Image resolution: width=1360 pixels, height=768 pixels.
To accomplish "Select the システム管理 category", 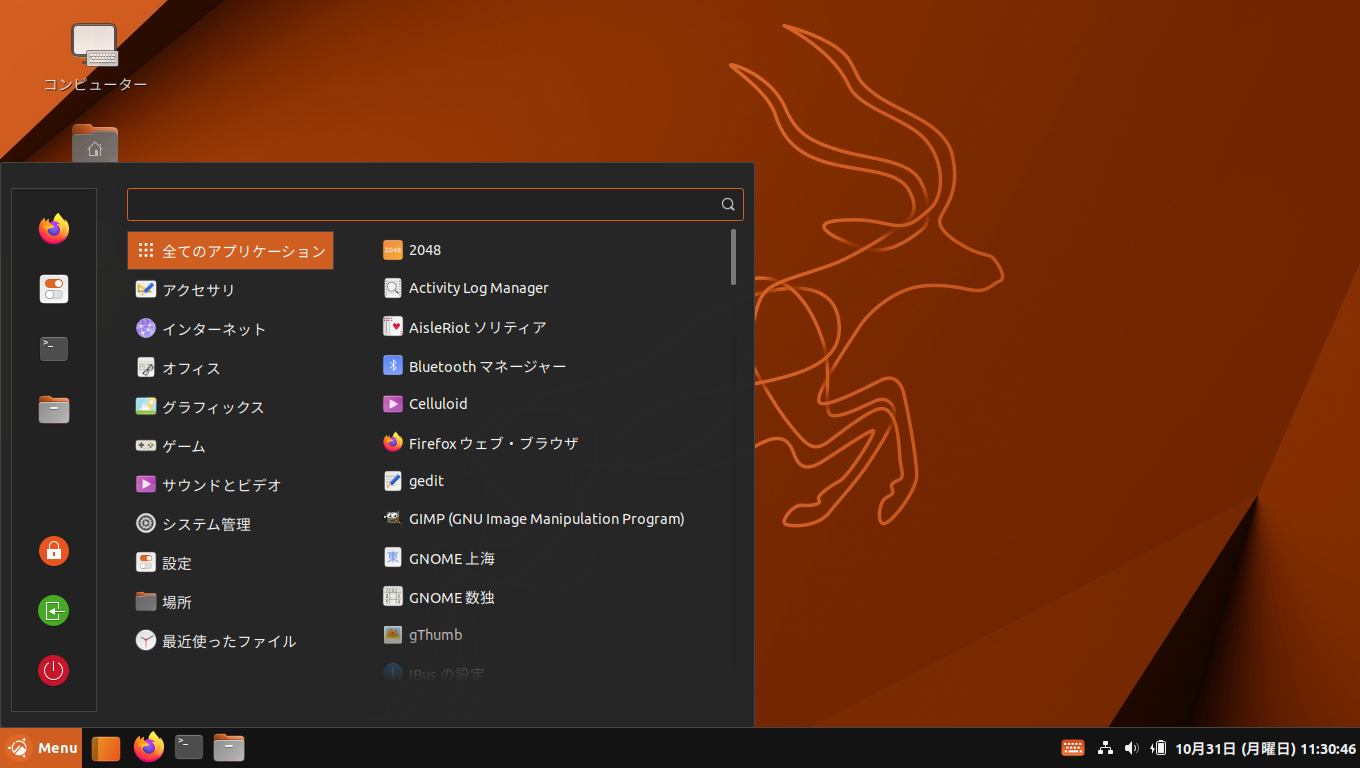I will pos(230,524).
